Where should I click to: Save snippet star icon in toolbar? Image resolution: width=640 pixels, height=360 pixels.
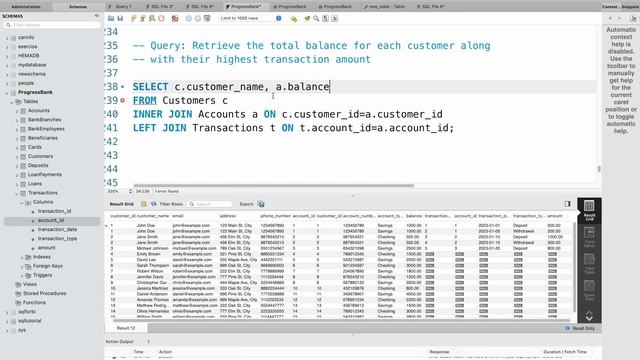(293, 18)
